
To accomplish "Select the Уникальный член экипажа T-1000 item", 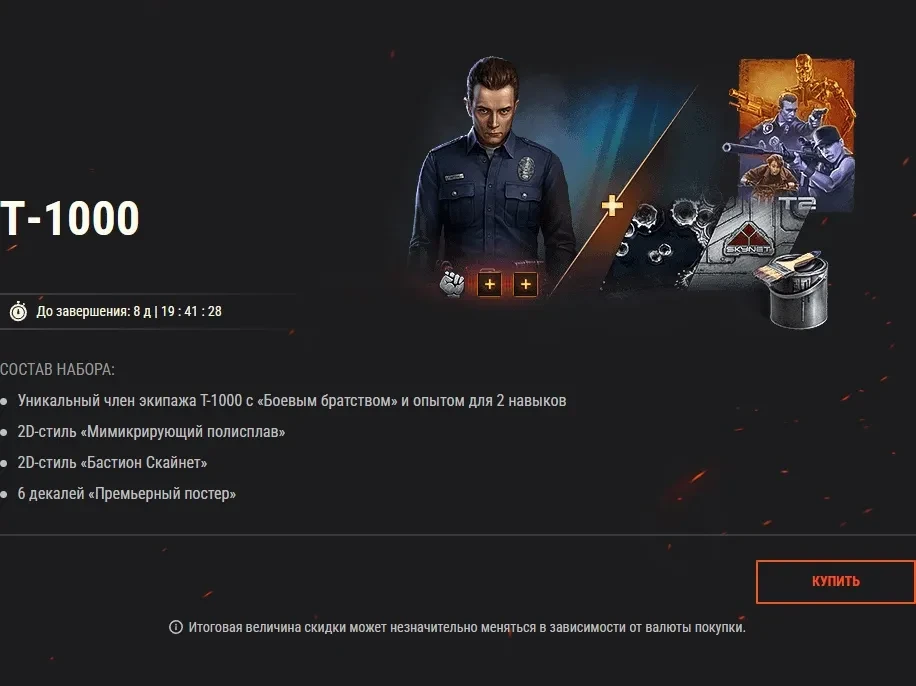I will (x=292, y=401).
